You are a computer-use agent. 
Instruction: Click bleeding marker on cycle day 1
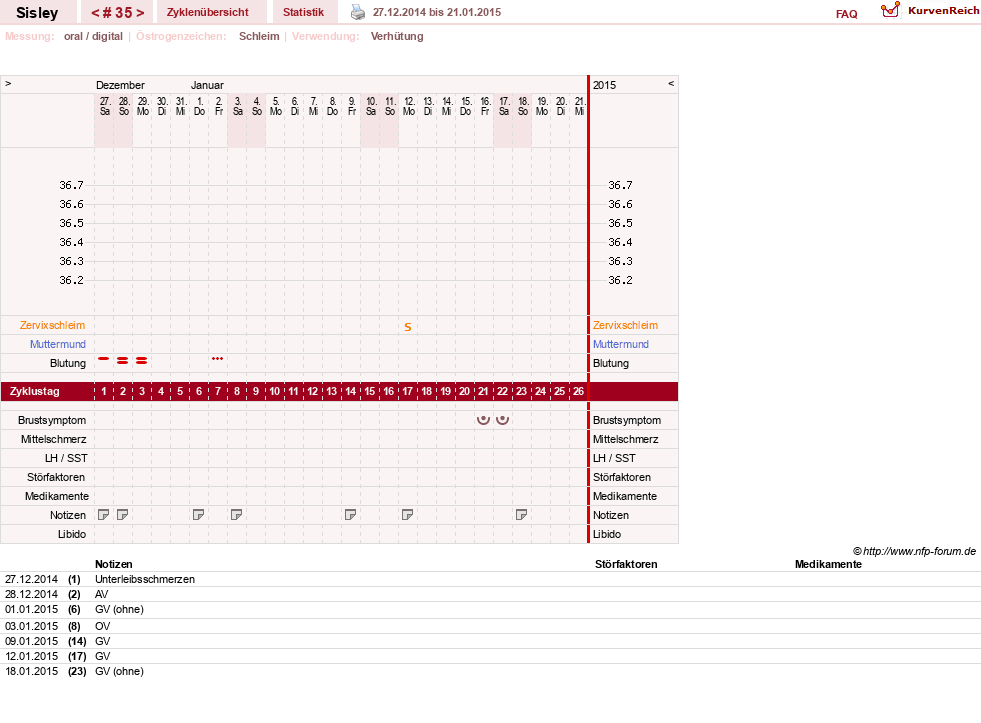(104, 359)
